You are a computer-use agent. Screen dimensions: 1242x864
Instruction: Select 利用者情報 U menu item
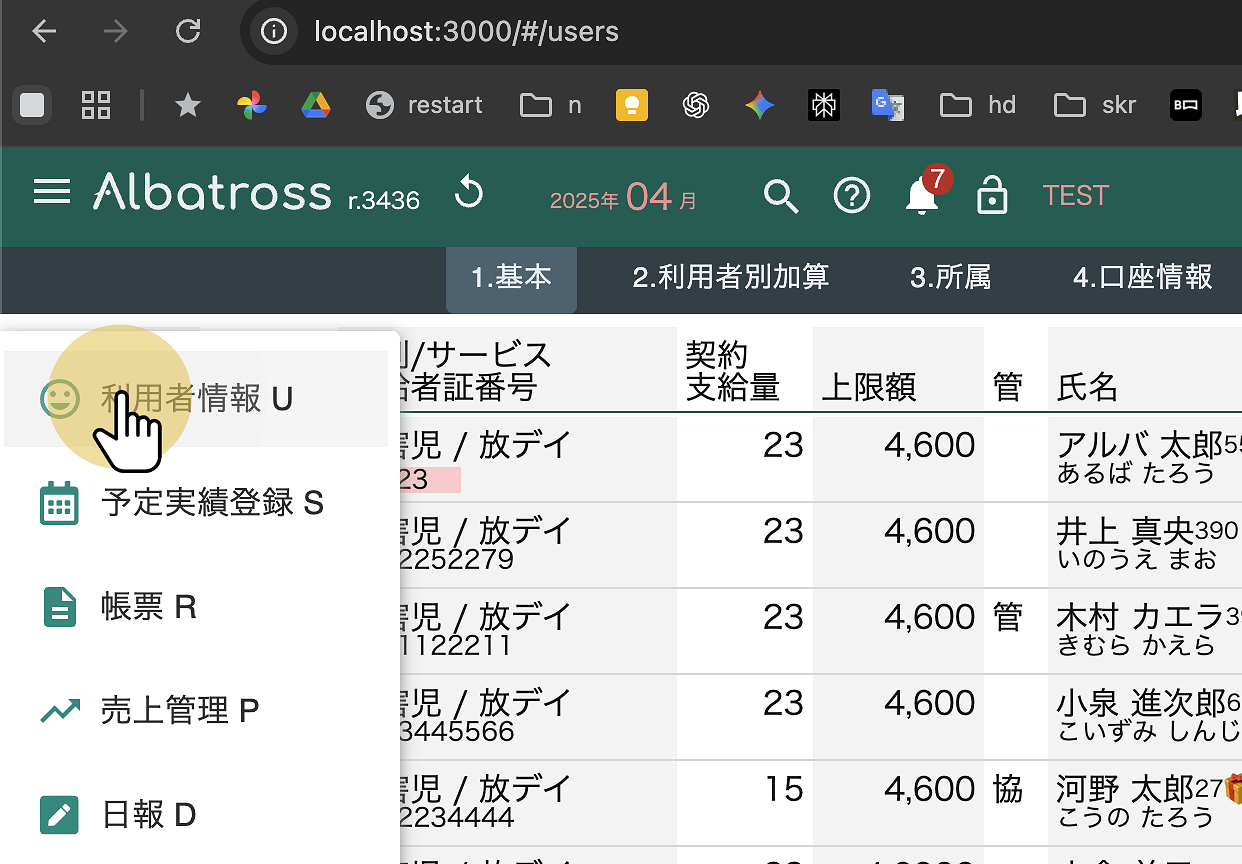pyautogui.click(x=195, y=399)
